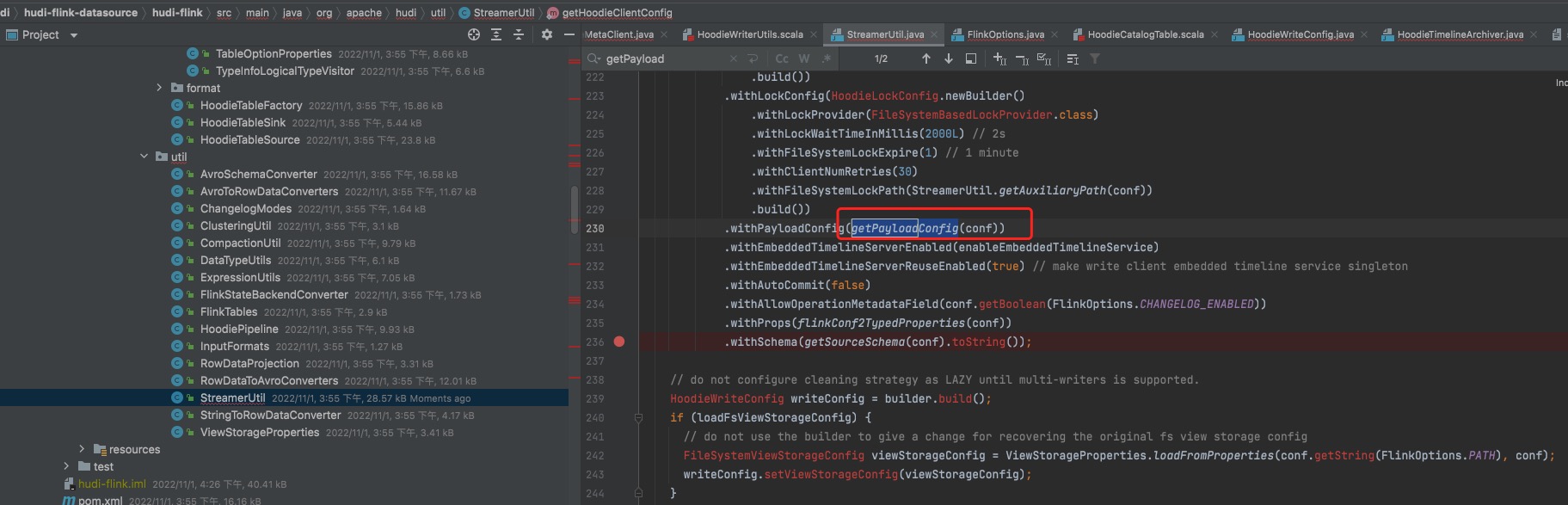This screenshot has height=505, width=1568.
Task: Click the fold marker at line 240
Action: coord(638,417)
